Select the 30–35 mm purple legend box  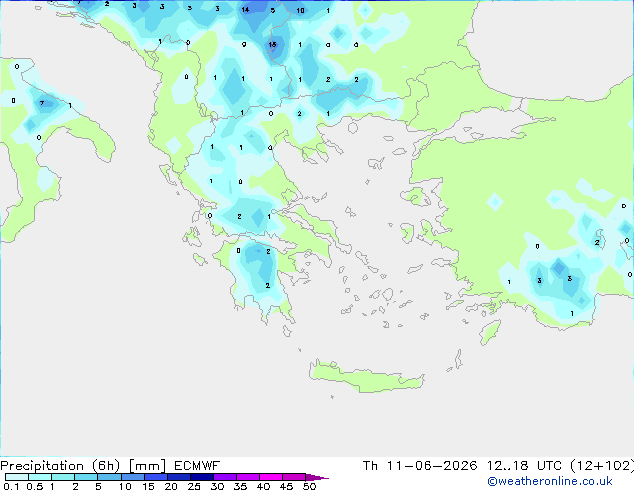click(224, 477)
